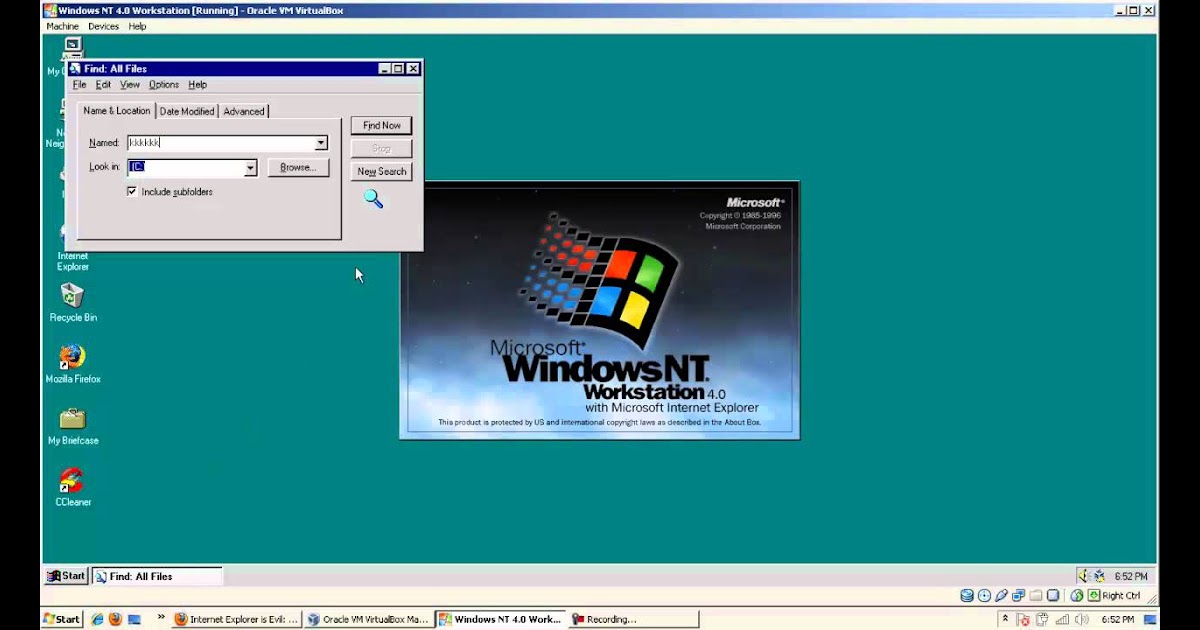Viewport: 1200px width, 630px height.
Task: Click the host security alert flag tray icon
Action: point(1024,619)
